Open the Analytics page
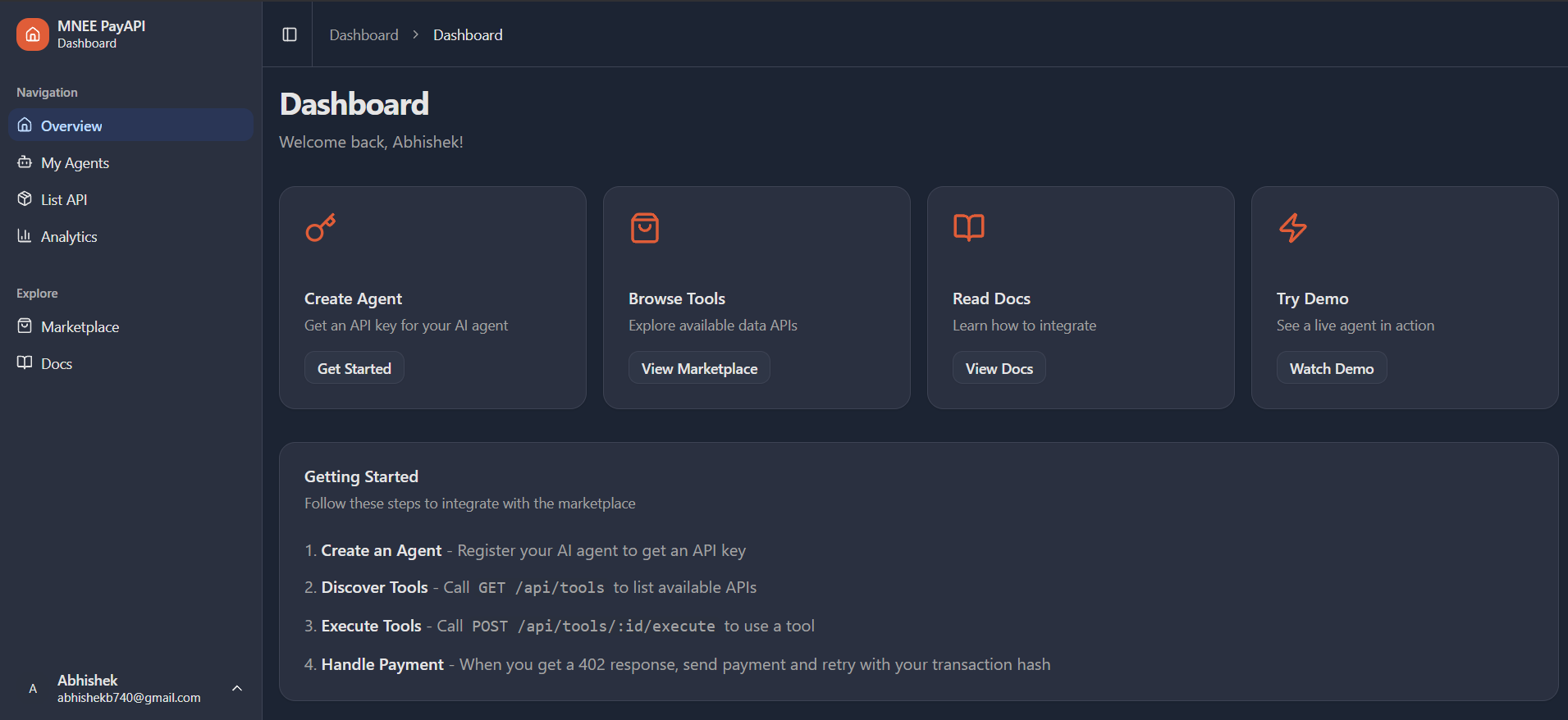The image size is (1568, 720). (x=131, y=236)
